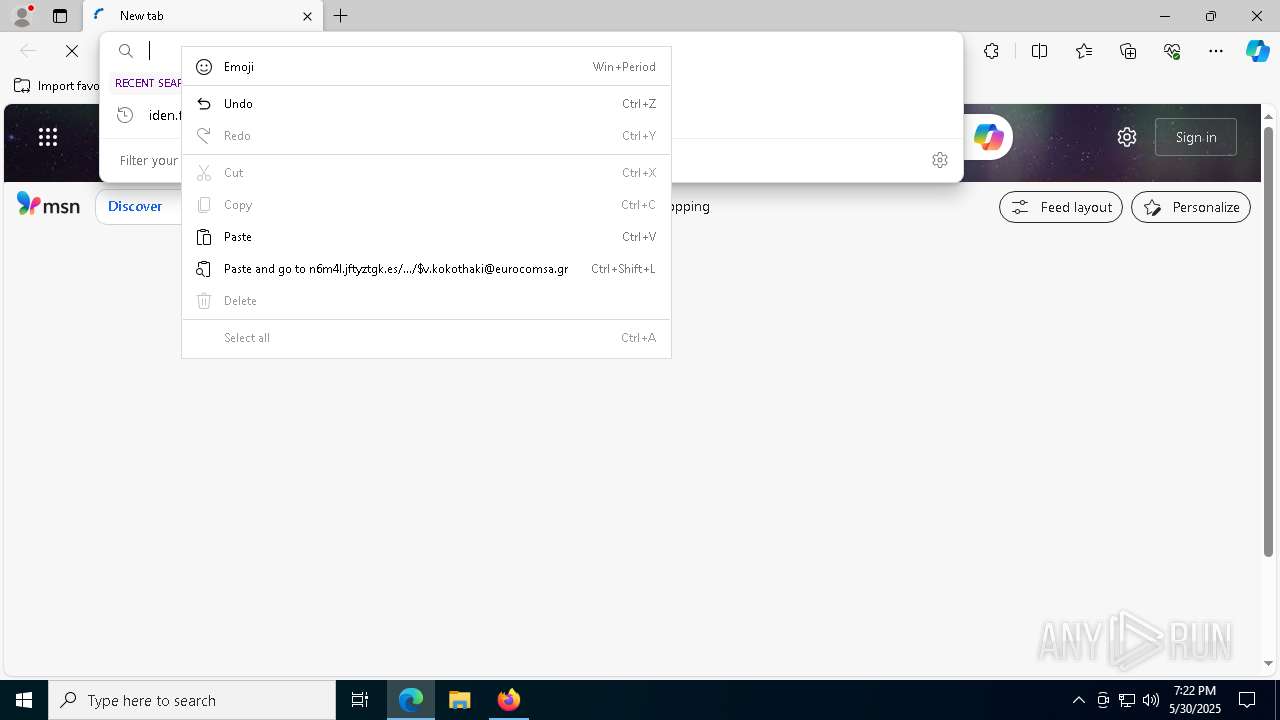The height and width of the screenshot is (720, 1280).
Task: Open the network tray icon
Action: click(1127, 700)
